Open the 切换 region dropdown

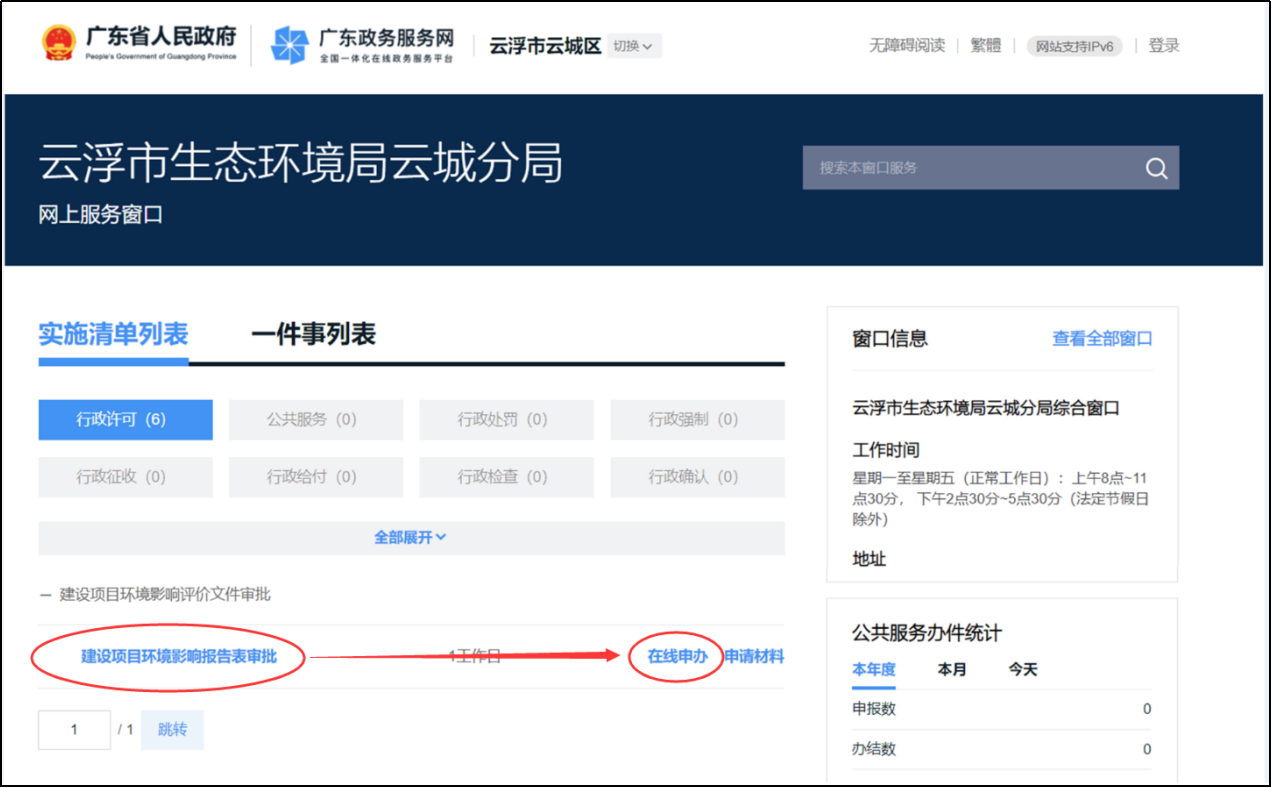(x=633, y=46)
